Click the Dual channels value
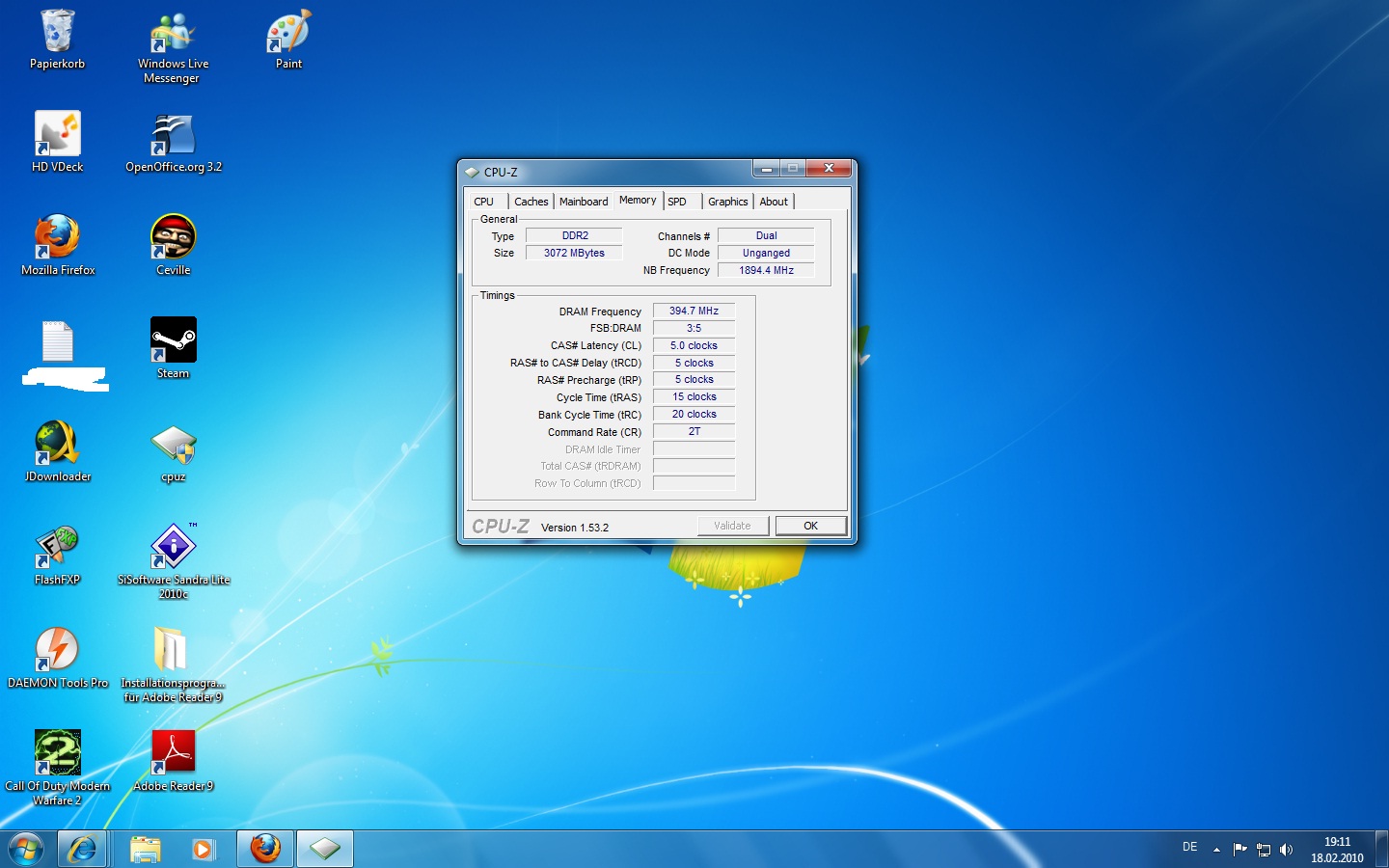Screen dimensions: 1389x868 point(766,235)
